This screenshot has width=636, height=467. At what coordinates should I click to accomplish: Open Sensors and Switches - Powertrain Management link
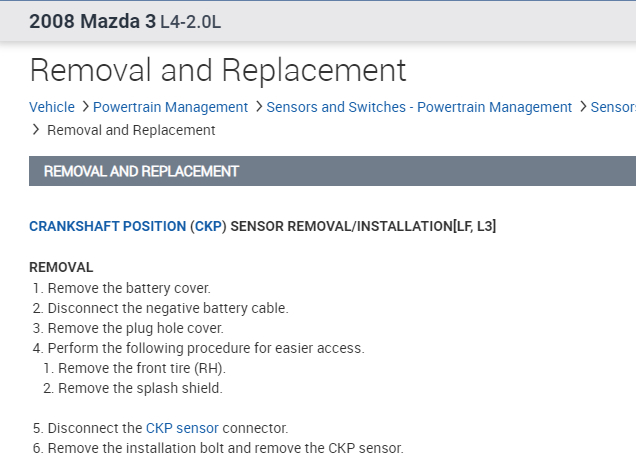click(420, 107)
